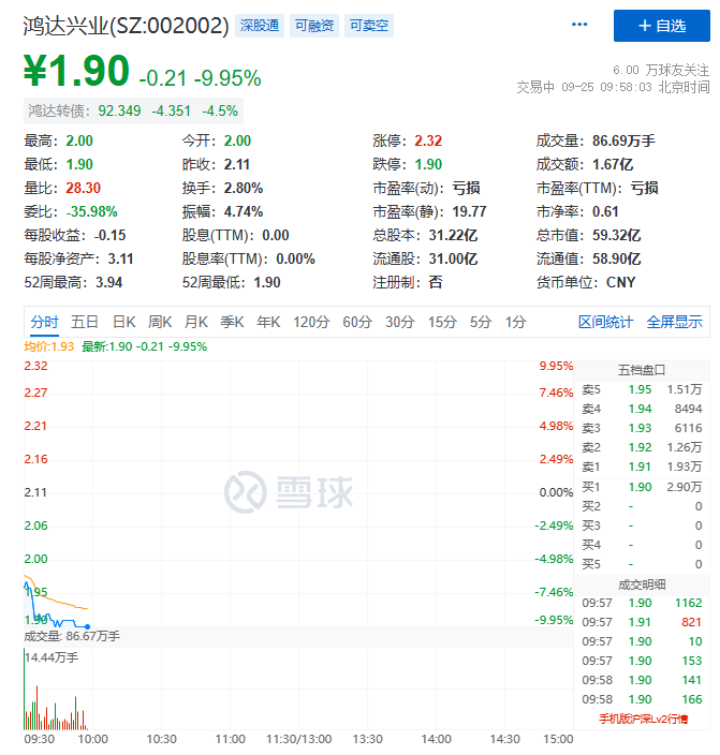
Task: Click the 卖2 row priced 1.92
Action: pos(641,447)
